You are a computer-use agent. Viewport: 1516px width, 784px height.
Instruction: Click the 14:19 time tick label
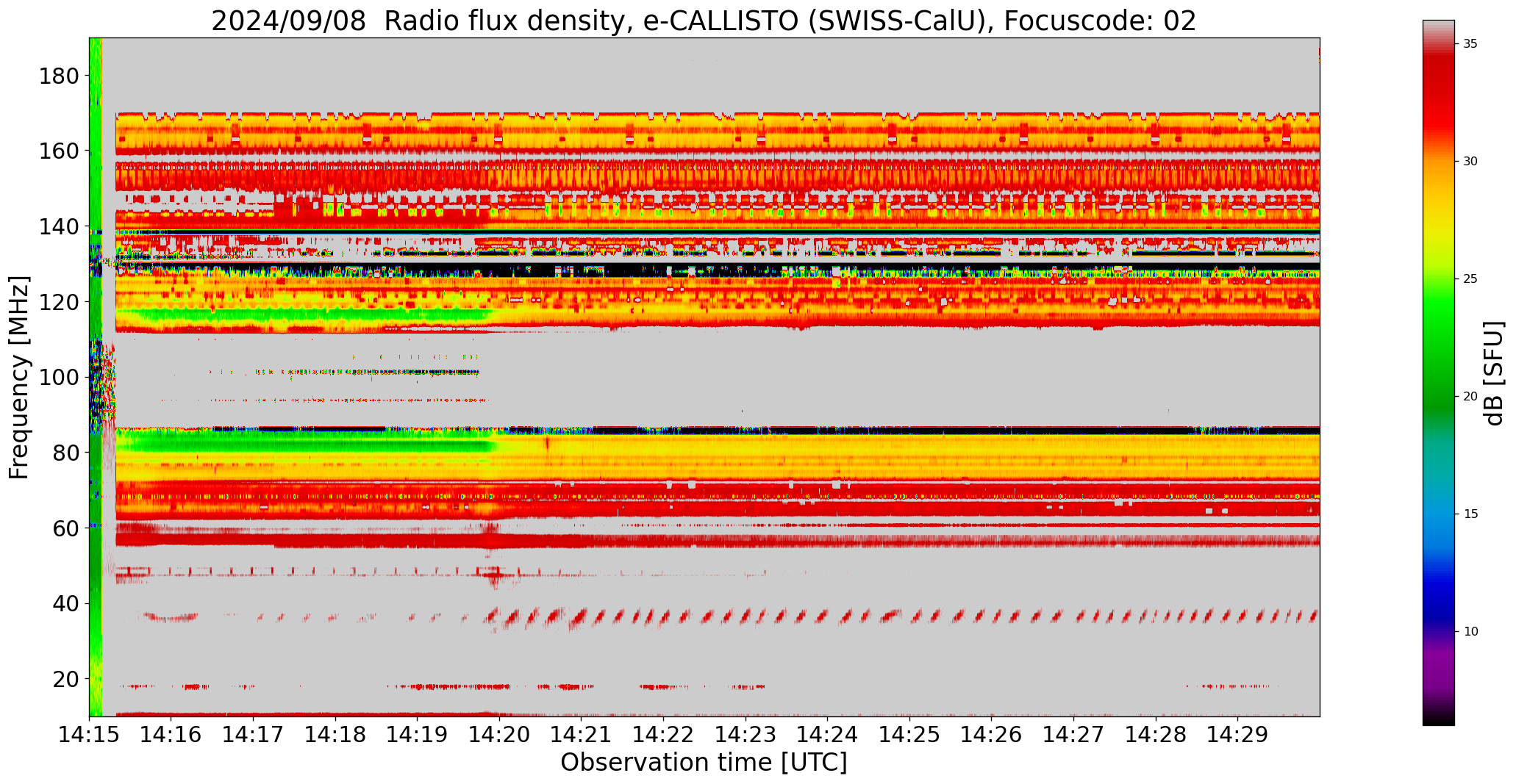pos(418,735)
